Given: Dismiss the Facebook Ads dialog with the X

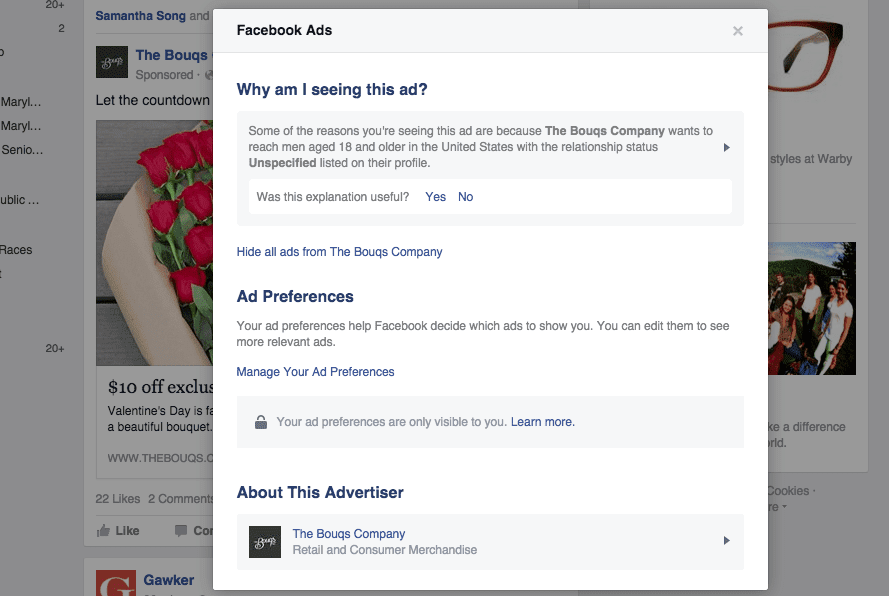Looking at the screenshot, I should coord(737,31).
